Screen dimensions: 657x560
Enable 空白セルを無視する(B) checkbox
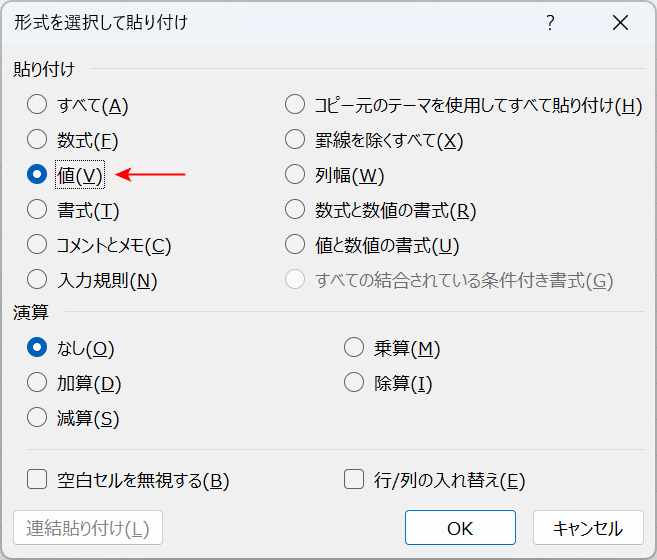click(37, 480)
